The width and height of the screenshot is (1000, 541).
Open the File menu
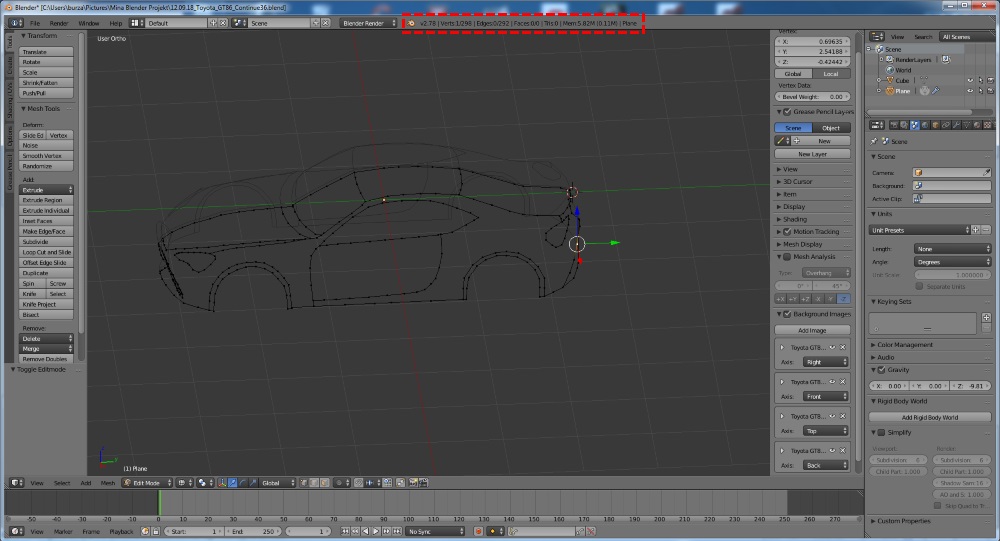34,23
